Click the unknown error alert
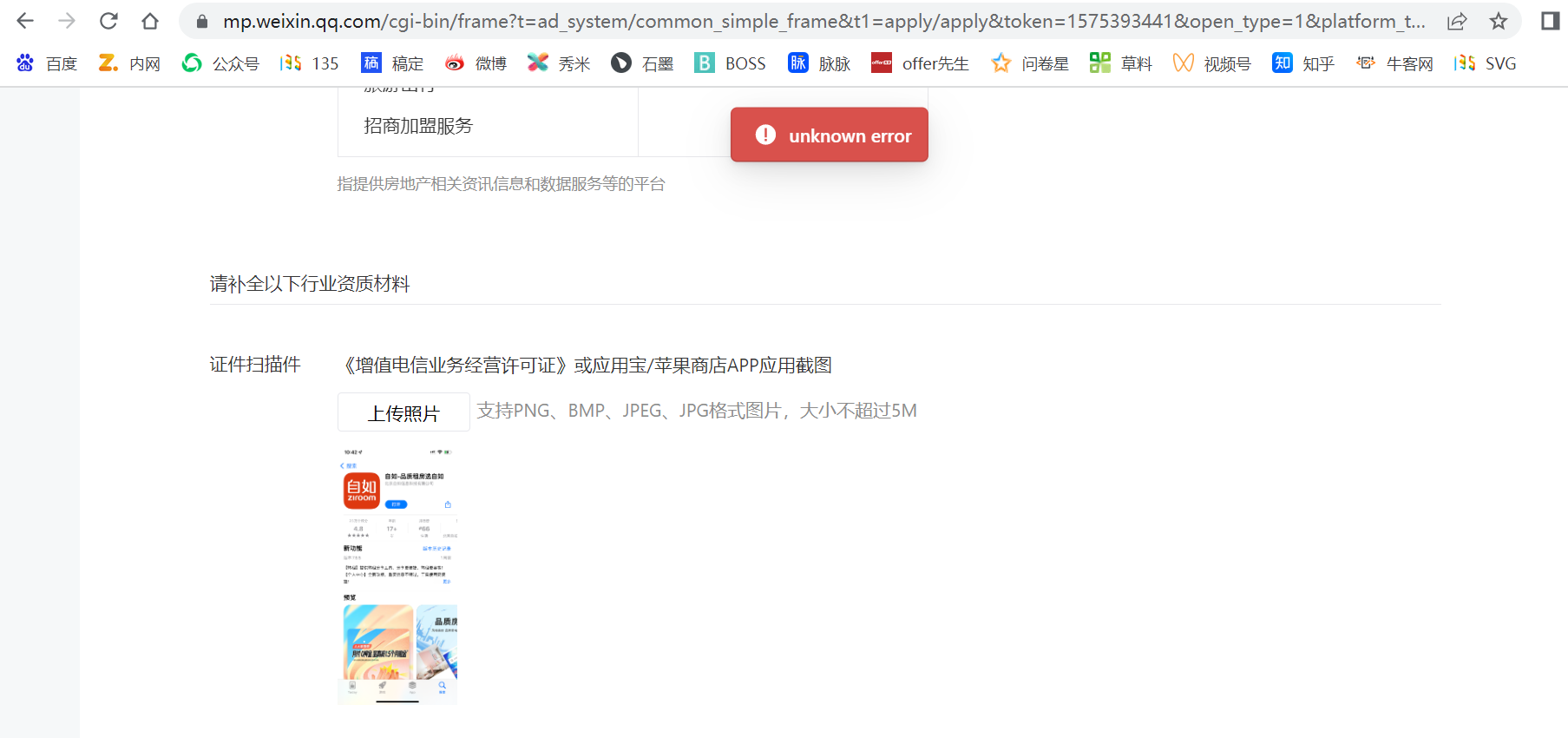 [830, 135]
